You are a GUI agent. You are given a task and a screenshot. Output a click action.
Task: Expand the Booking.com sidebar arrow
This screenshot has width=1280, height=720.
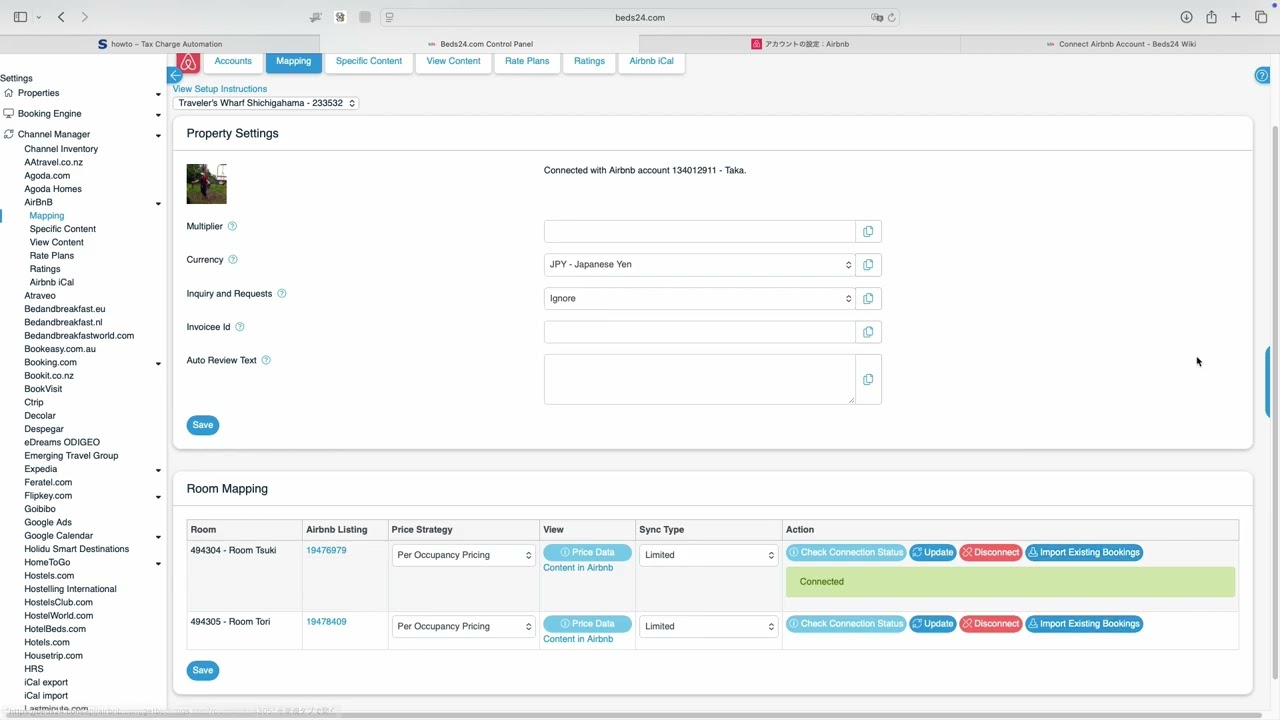point(158,364)
